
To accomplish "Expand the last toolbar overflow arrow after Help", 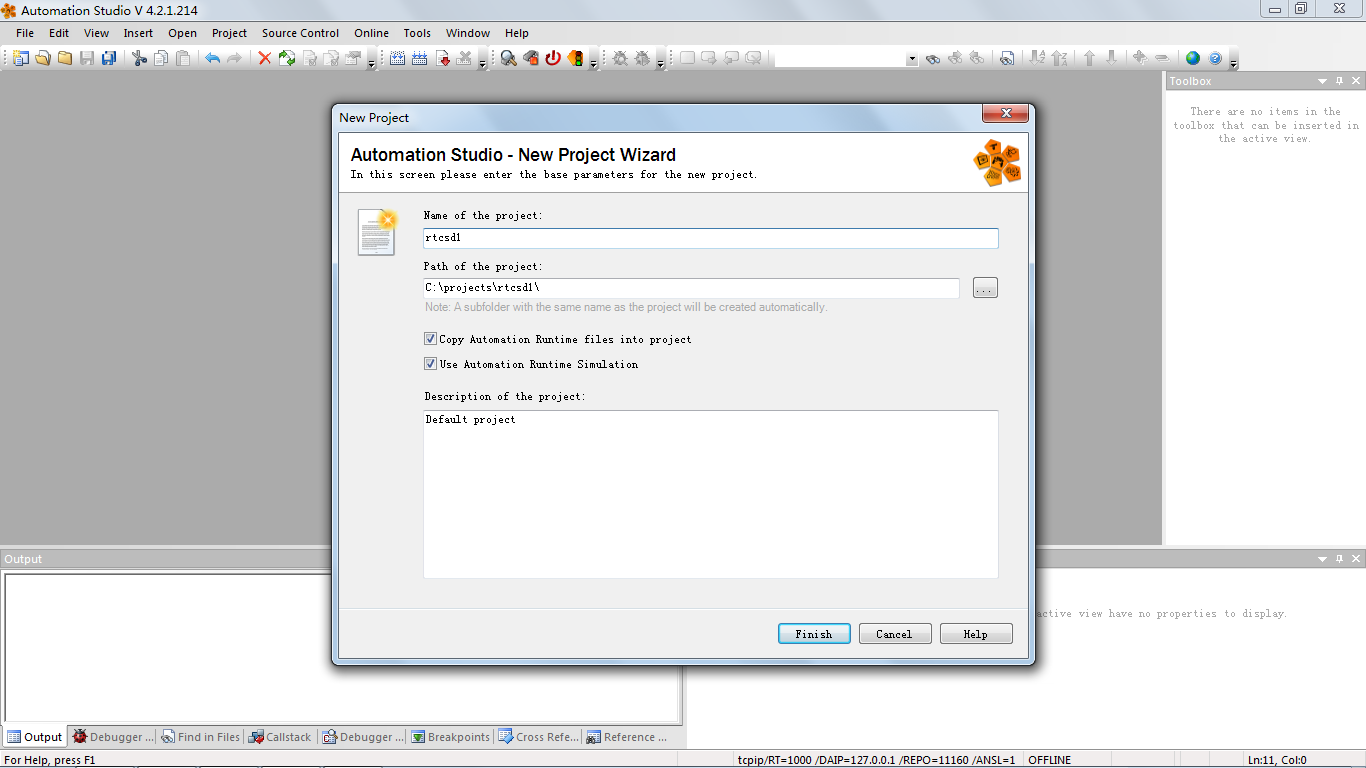I will point(1233,62).
